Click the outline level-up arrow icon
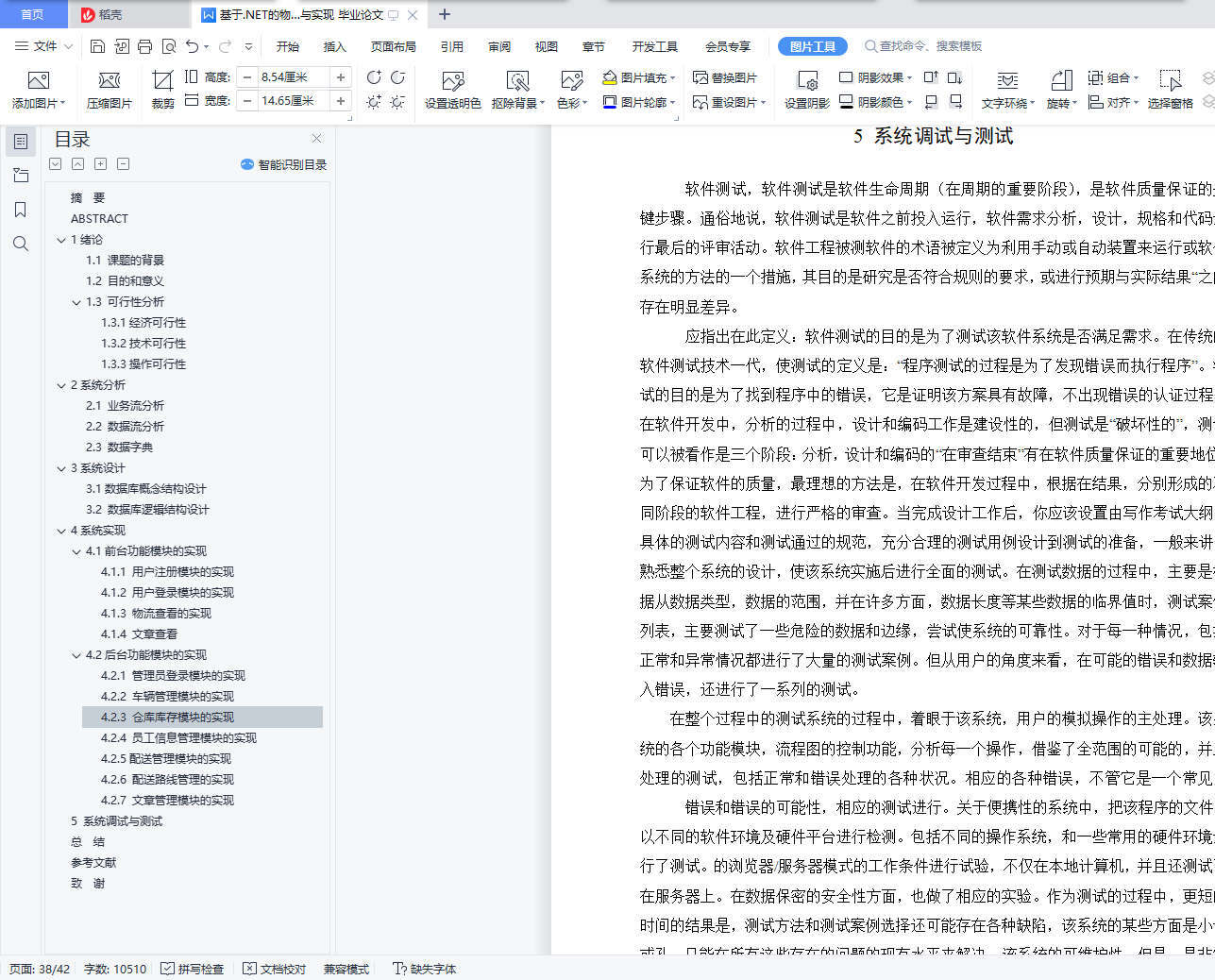Image resolution: width=1215 pixels, height=980 pixels. [78, 164]
